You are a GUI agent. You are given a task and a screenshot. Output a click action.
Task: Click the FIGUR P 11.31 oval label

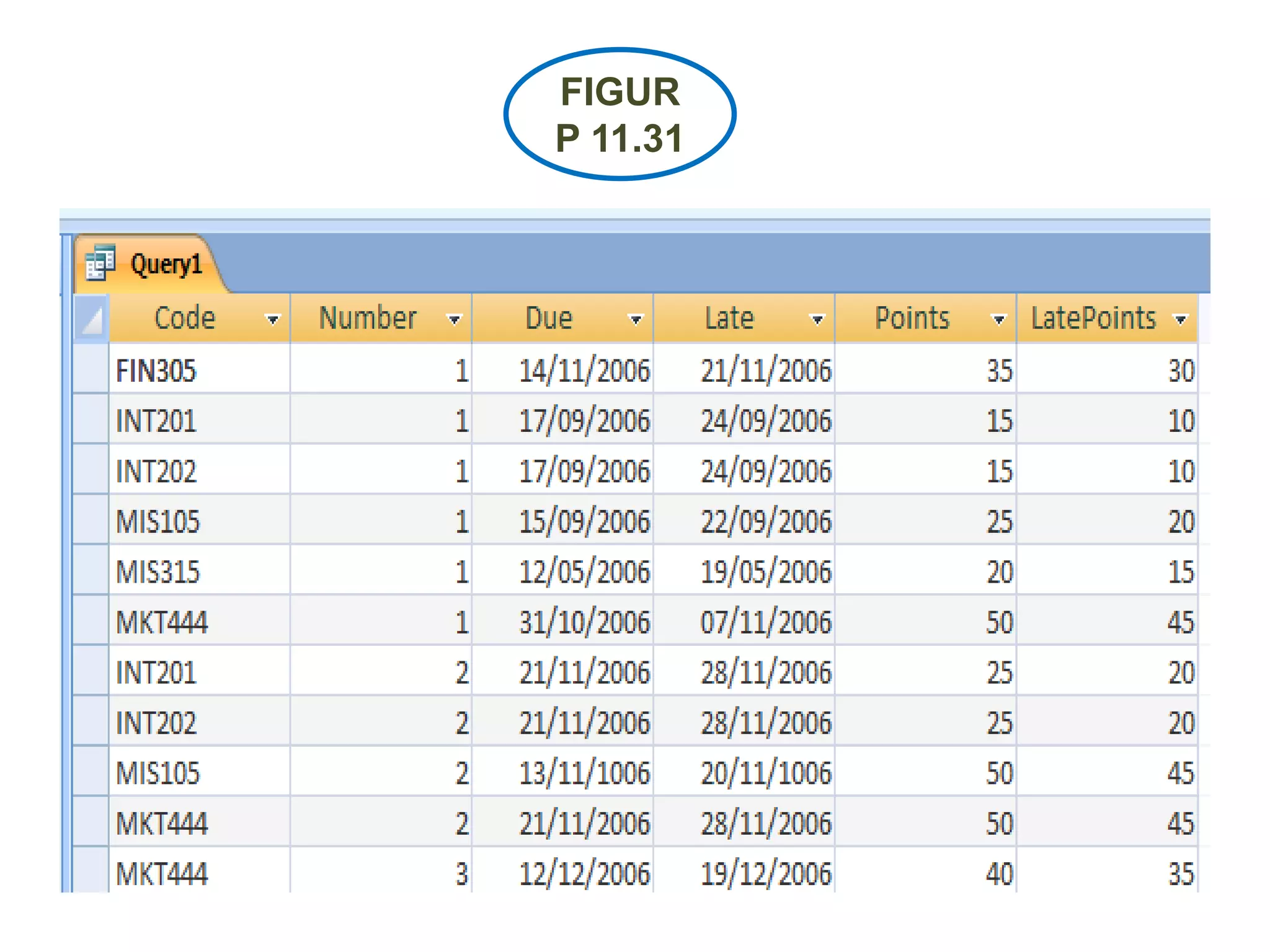click(619, 115)
